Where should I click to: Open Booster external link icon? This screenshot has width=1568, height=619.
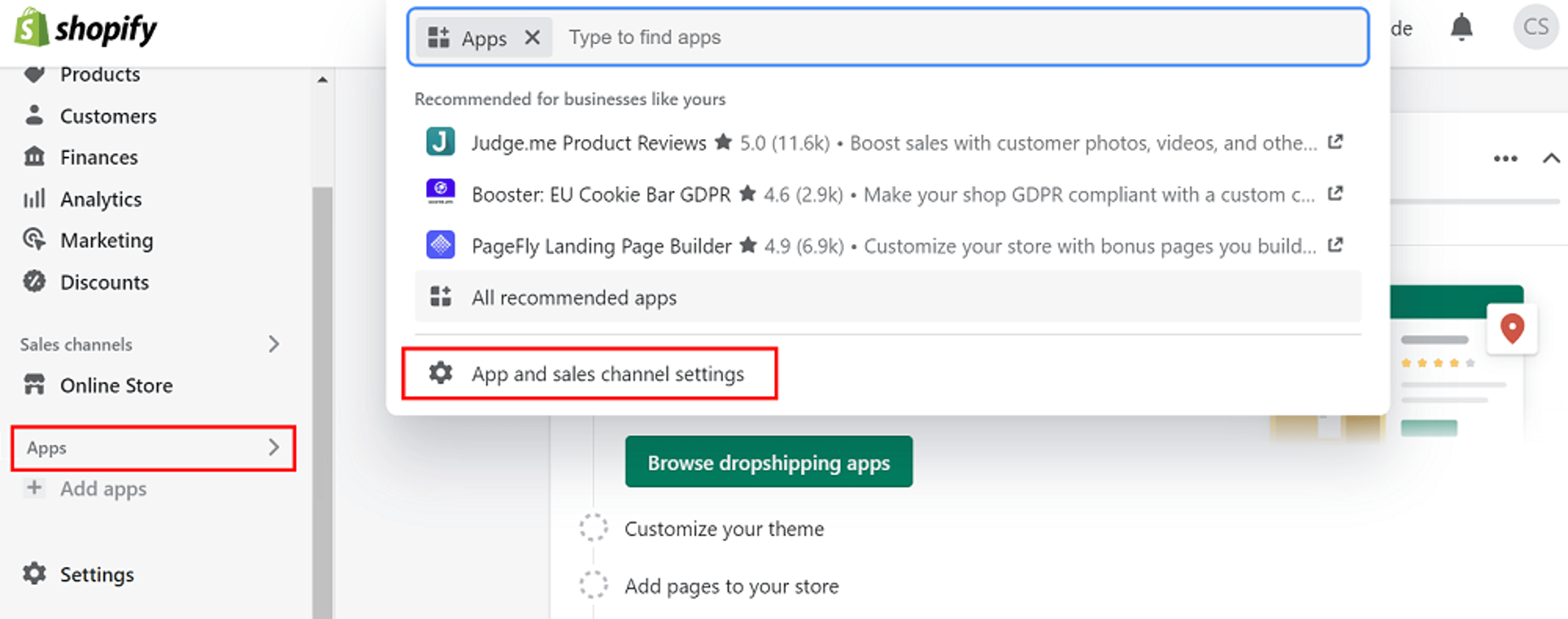(x=1336, y=194)
